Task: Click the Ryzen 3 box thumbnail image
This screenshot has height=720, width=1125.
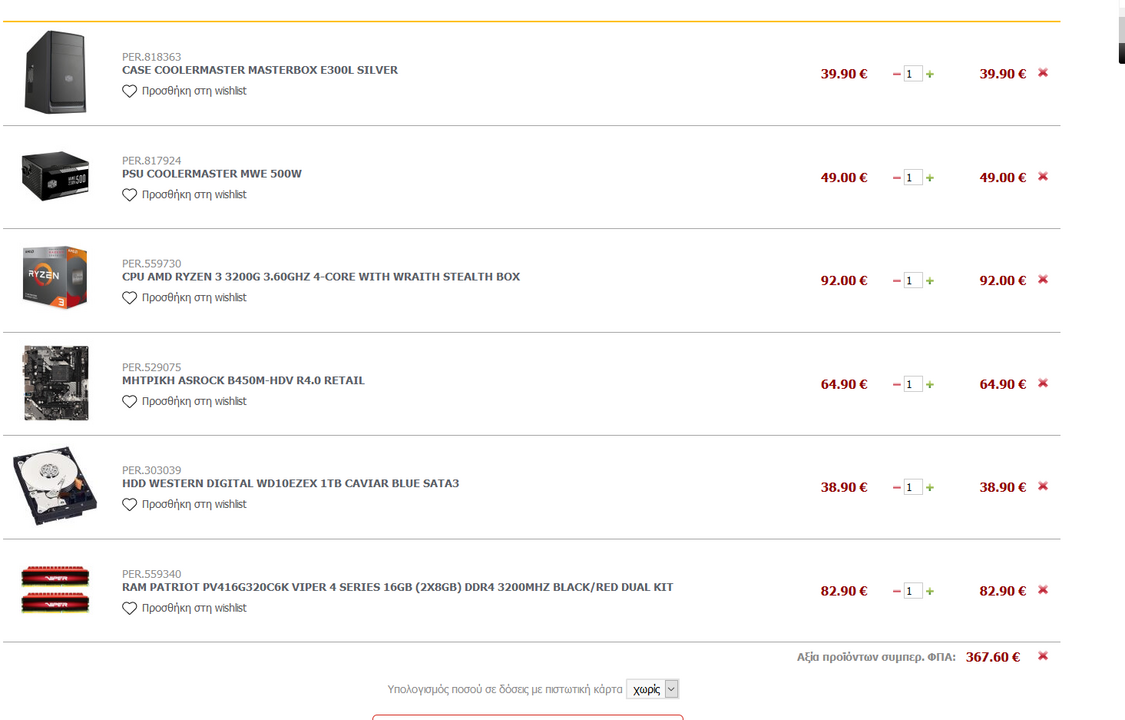Action: [55, 278]
